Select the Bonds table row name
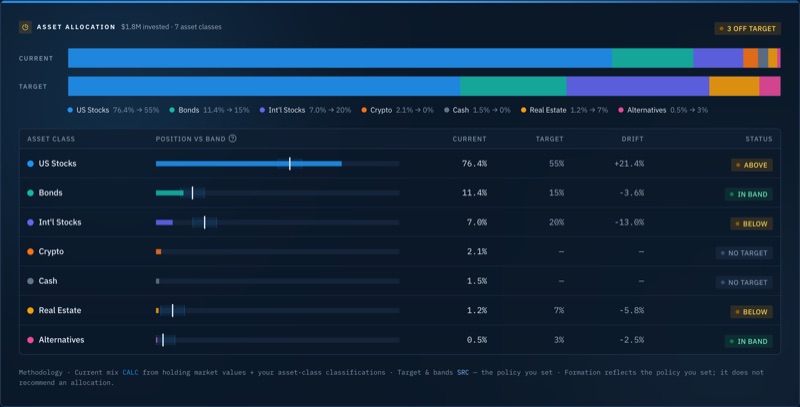Image resolution: width=800 pixels, height=407 pixels. click(51, 193)
